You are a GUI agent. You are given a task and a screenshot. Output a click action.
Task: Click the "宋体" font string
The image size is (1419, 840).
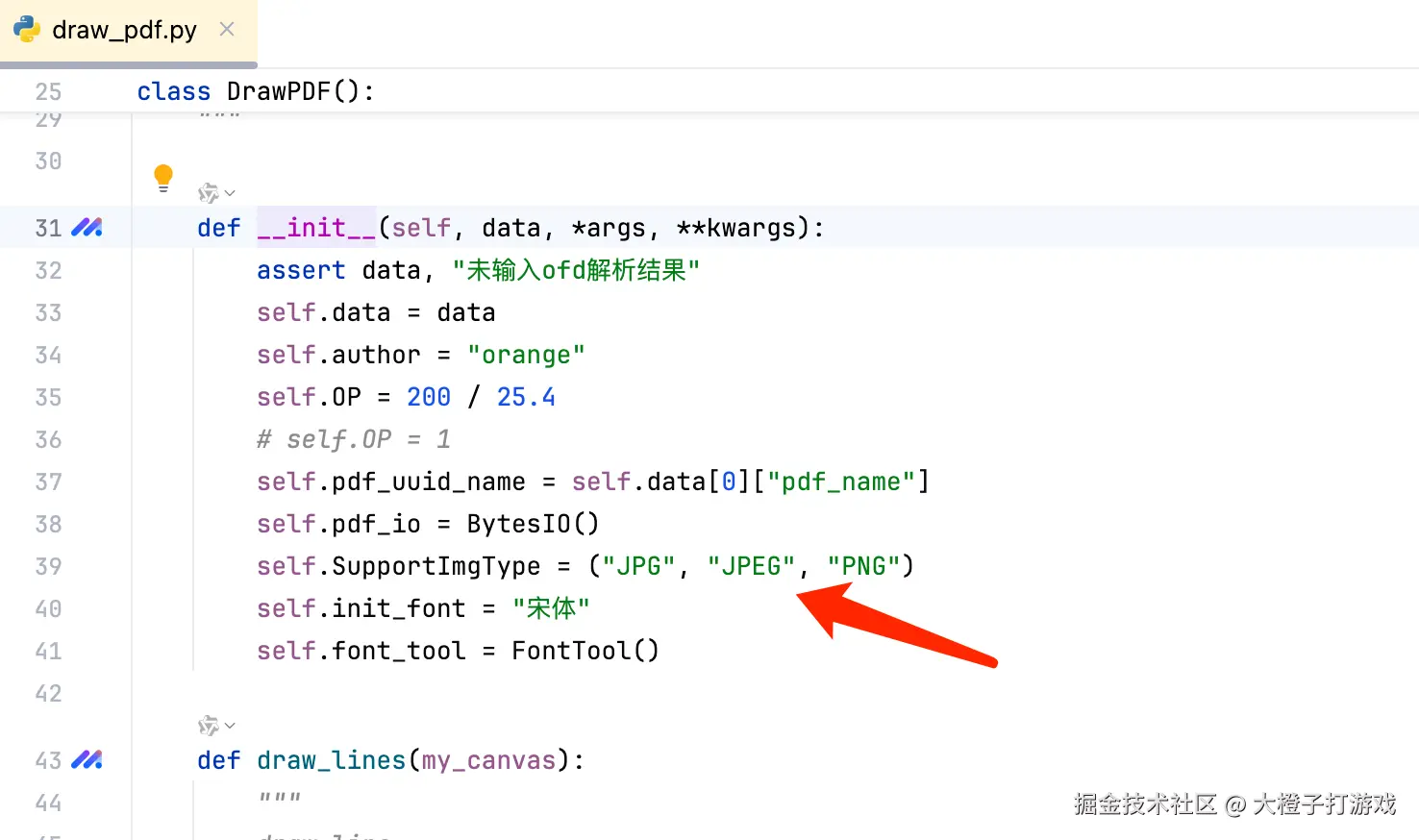point(551,608)
